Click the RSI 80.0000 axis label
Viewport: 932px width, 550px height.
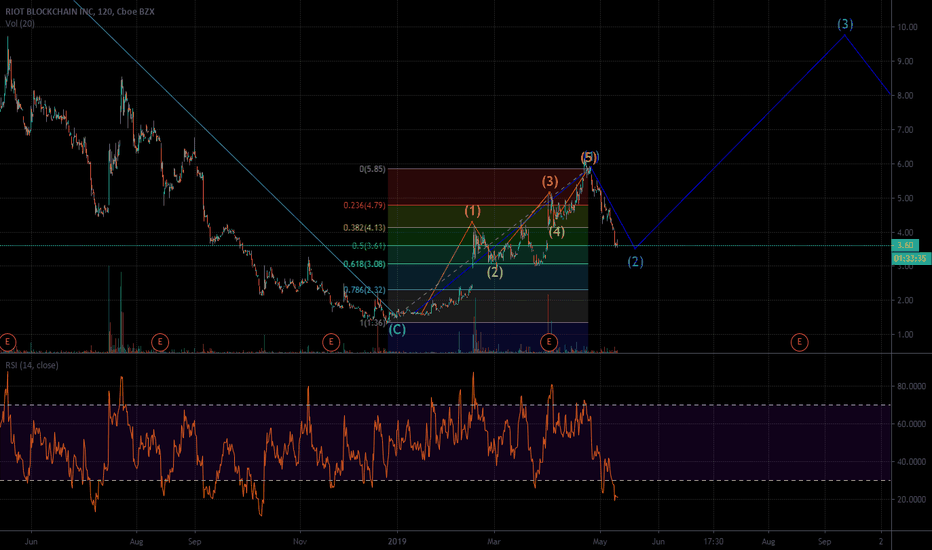[x=911, y=386]
